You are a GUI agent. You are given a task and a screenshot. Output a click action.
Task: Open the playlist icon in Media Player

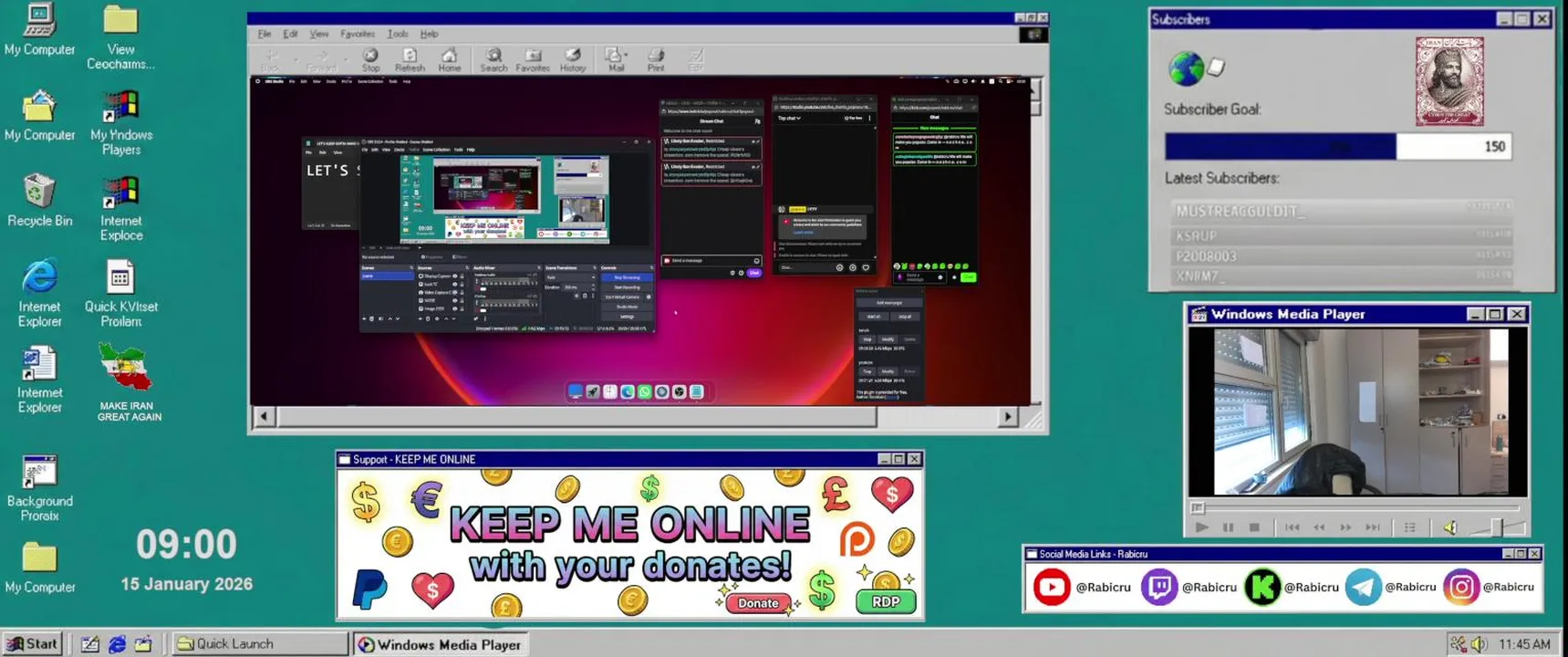click(x=1409, y=527)
